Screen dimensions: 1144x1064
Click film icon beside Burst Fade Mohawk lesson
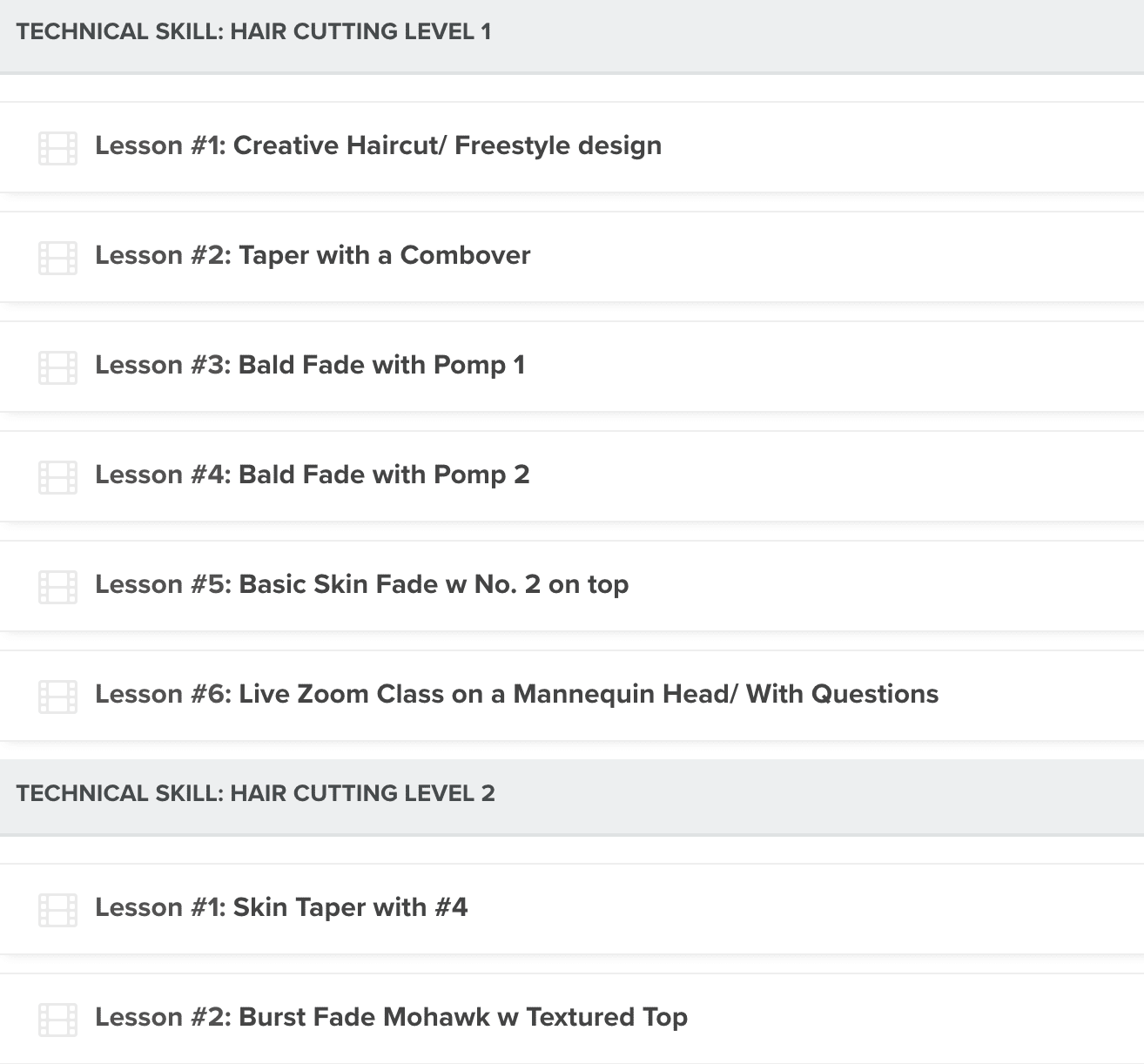click(x=58, y=1020)
